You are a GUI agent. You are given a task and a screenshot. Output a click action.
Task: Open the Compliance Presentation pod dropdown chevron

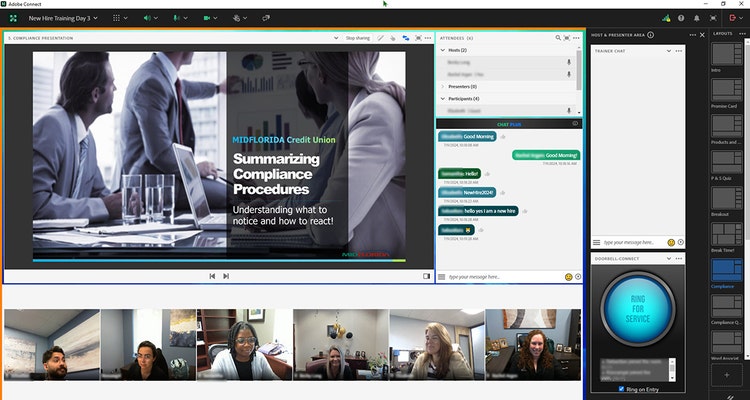coord(337,38)
